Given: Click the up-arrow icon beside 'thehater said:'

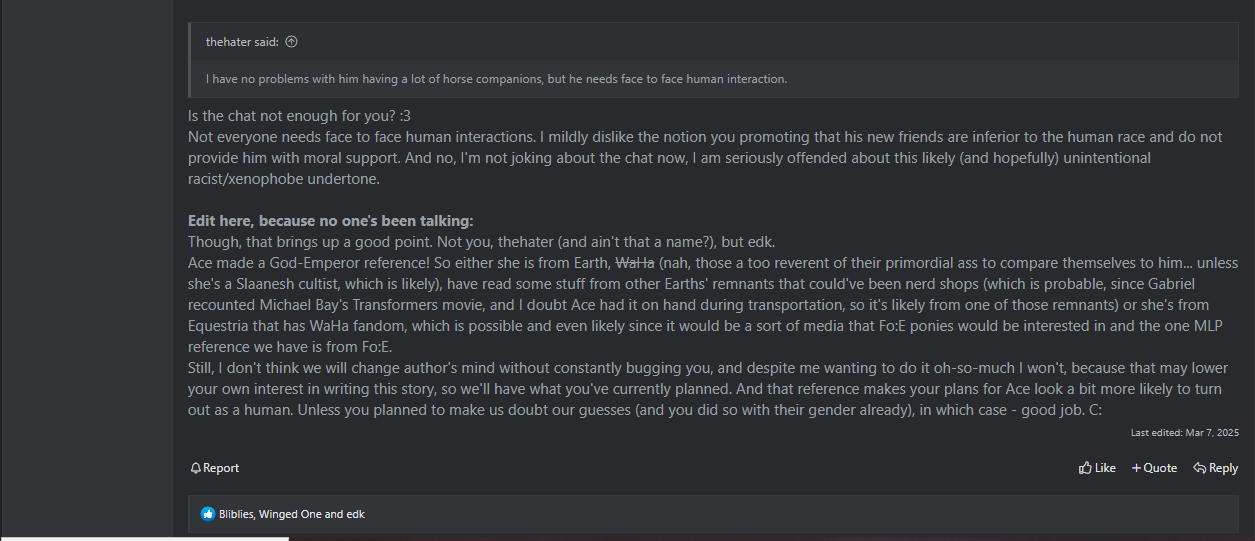Looking at the screenshot, I should pos(291,42).
